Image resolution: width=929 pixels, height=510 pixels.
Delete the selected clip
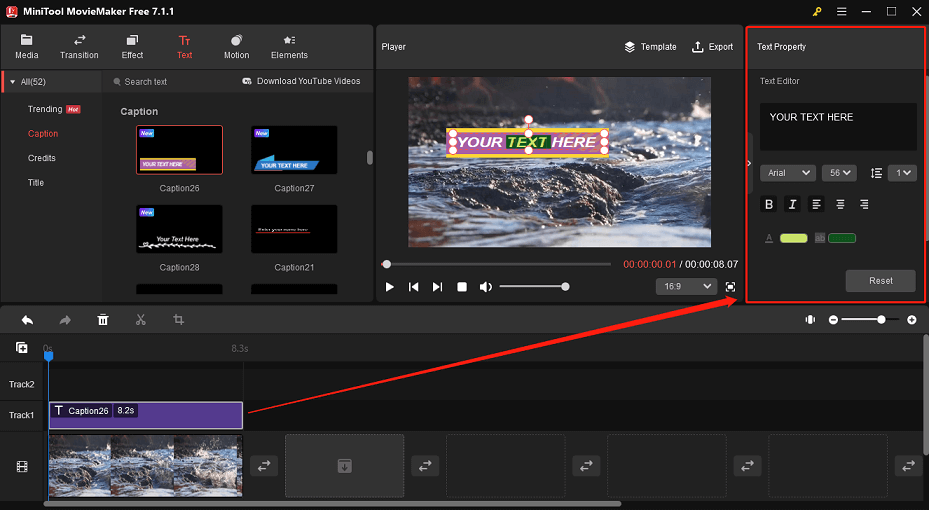click(x=103, y=320)
